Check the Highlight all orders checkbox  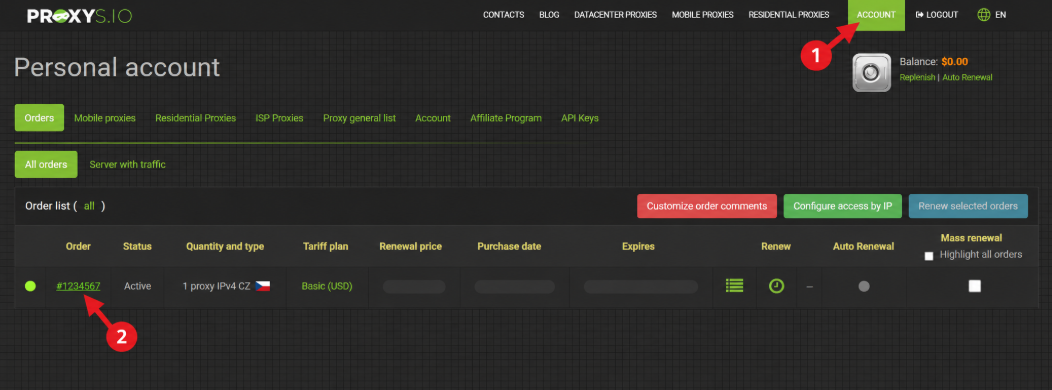tap(929, 256)
